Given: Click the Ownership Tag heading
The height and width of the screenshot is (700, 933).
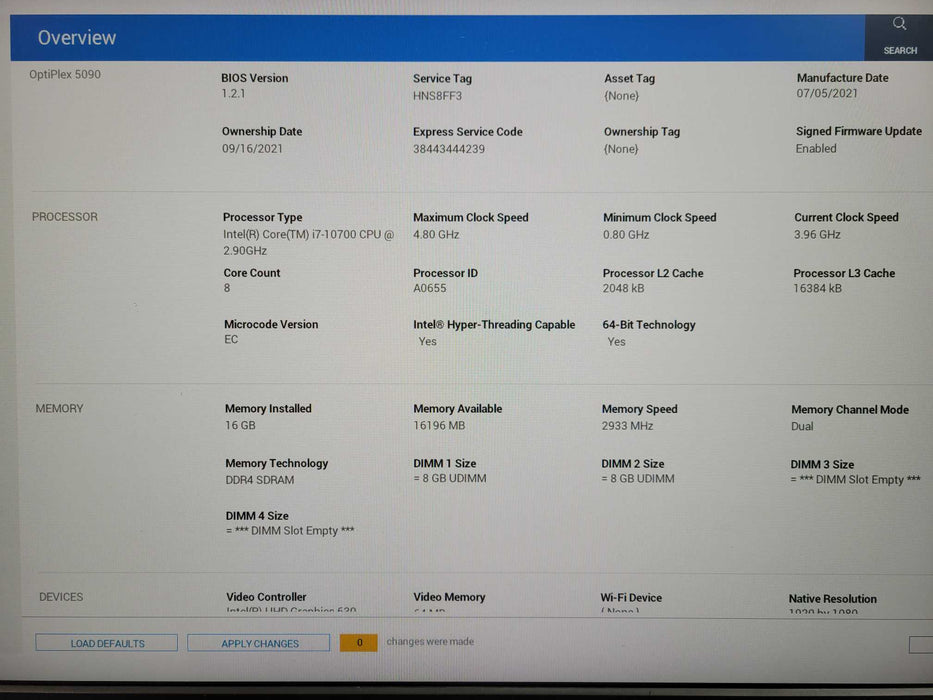Looking at the screenshot, I should (x=641, y=132).
